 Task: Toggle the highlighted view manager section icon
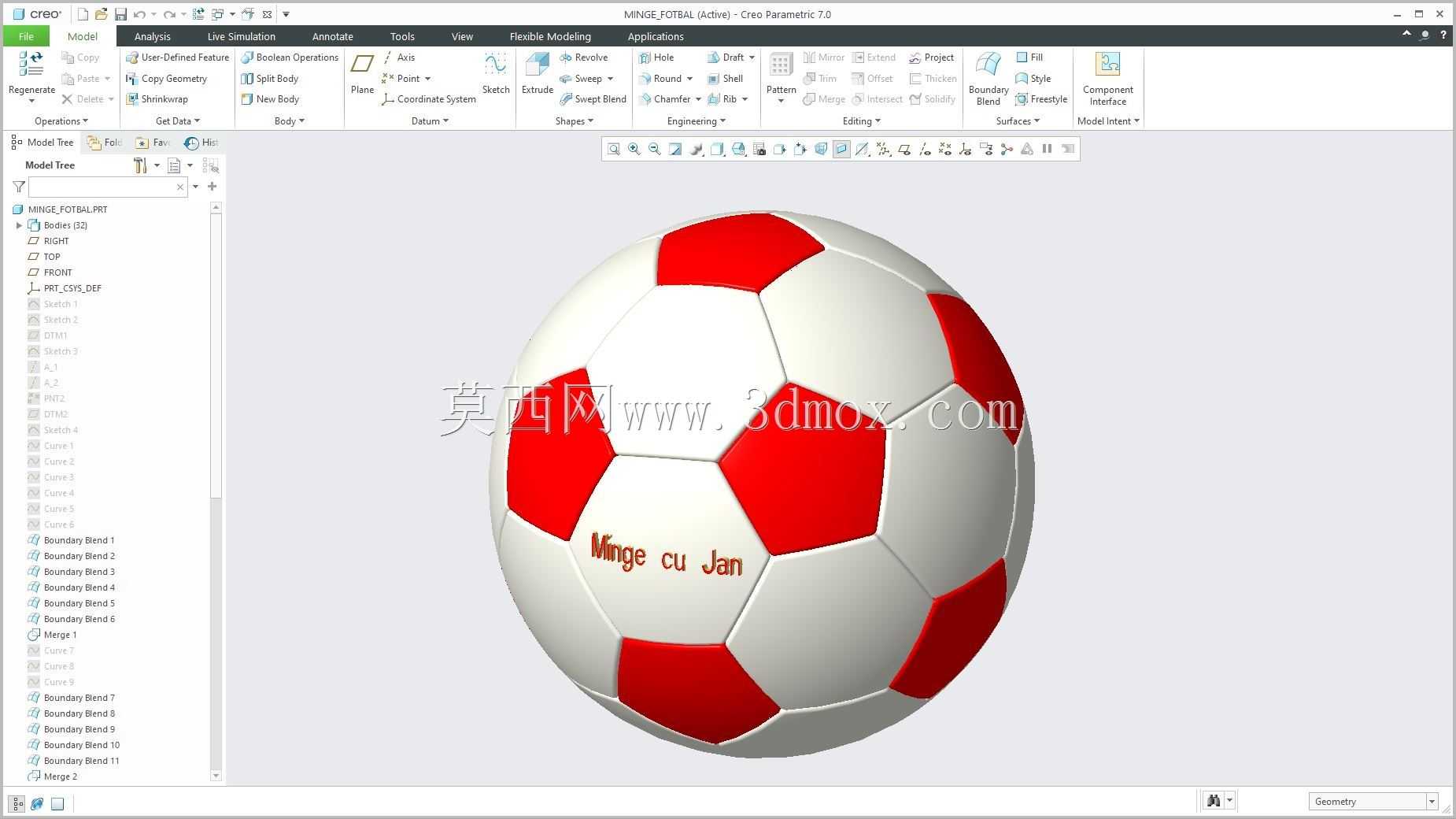tap(841, 149)
